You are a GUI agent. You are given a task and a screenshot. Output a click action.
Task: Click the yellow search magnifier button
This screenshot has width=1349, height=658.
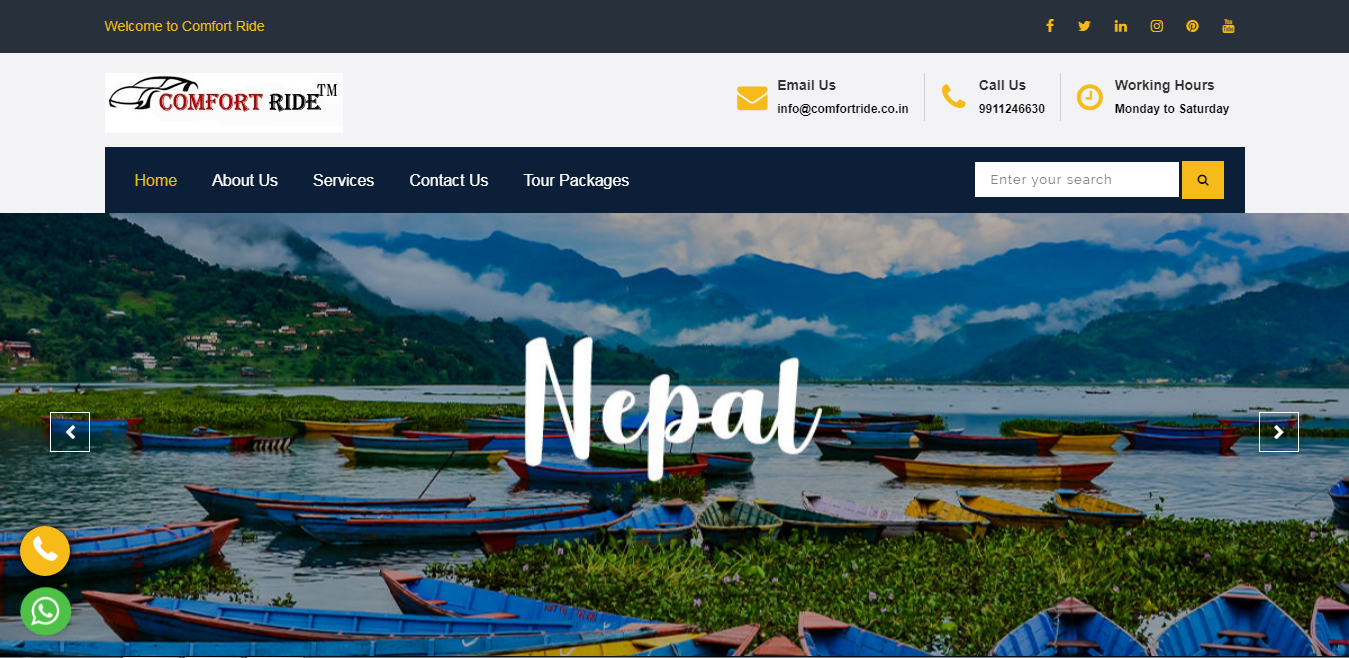[1203, 180]
